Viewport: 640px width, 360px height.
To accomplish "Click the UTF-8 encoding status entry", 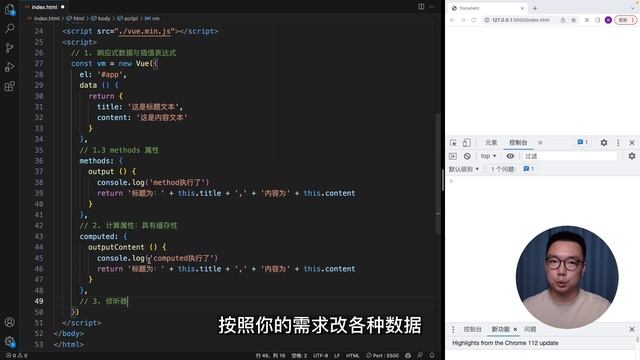I will pyautogui.click(x=321, y=356).
